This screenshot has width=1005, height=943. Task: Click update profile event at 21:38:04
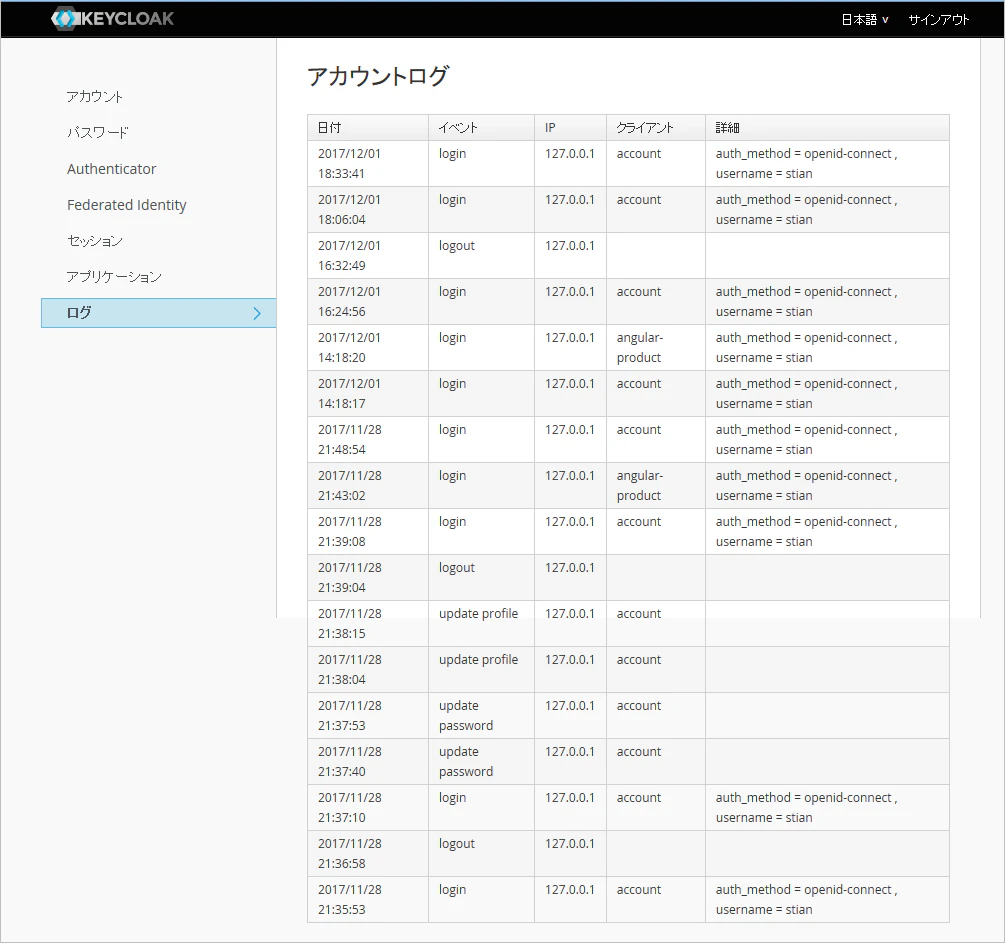tap(478, 660)
